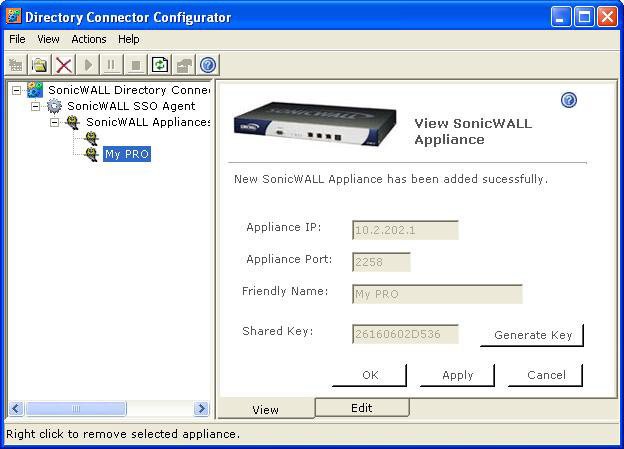This screenshot has width=624, height=449.
Task: Select the unnamed appliance icon above My PRO
Action: (x=92, y=139)
